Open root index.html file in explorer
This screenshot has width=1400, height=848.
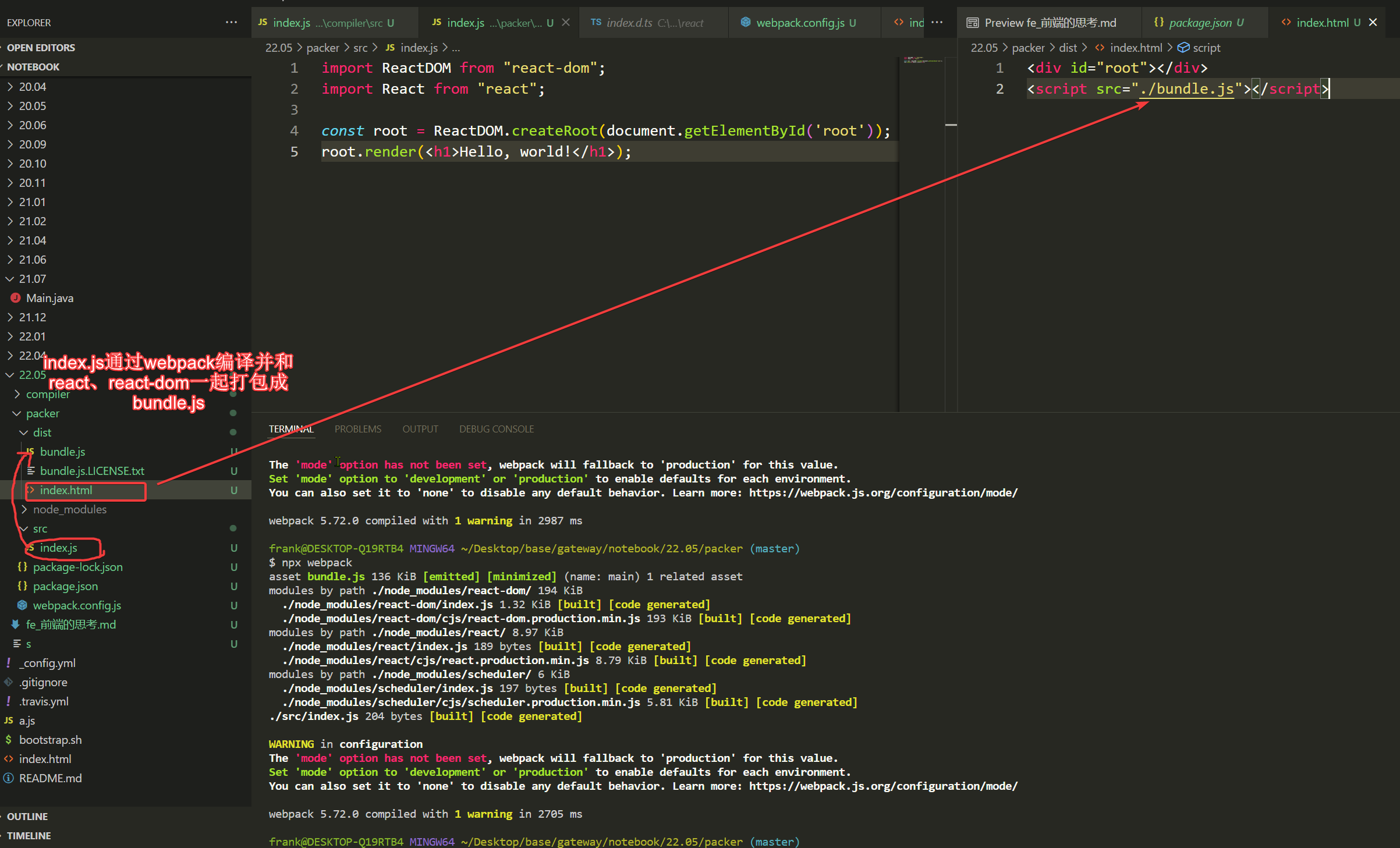tap(126, 759)
